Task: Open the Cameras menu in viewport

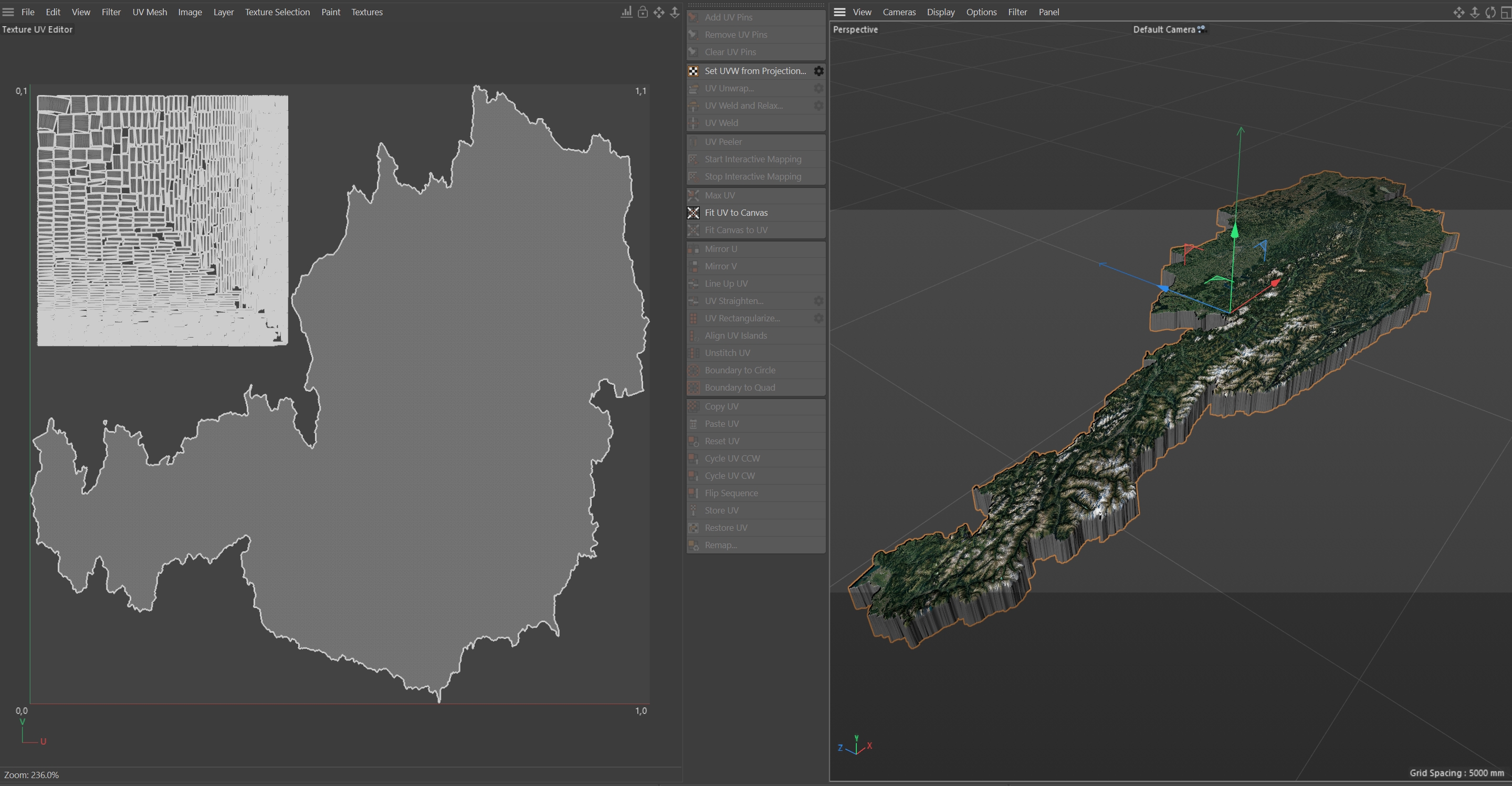Action: pyautogui.click(x=899, y=12)
